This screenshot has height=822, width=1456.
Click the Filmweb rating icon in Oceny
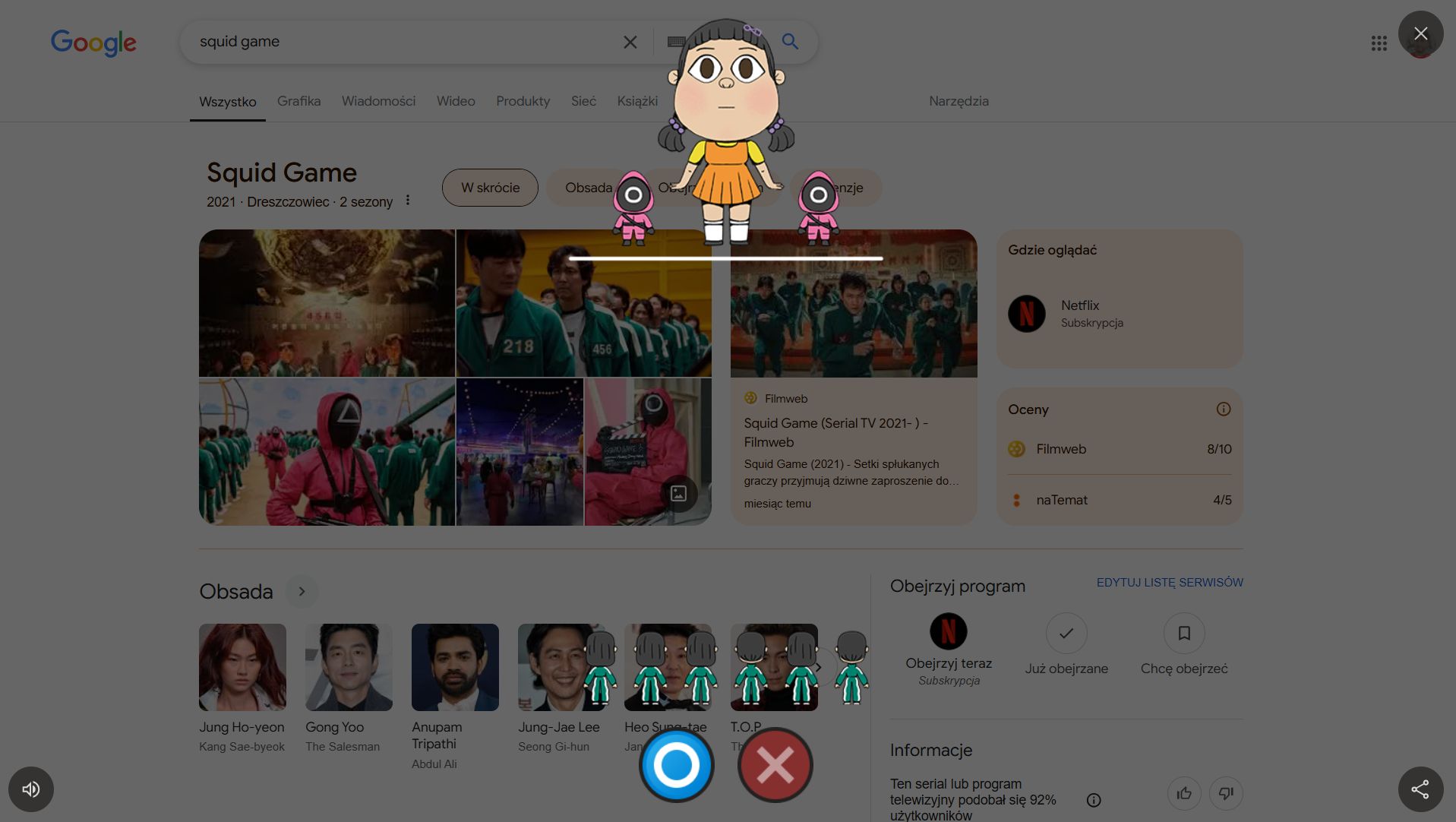click(x=1016, y=449)
